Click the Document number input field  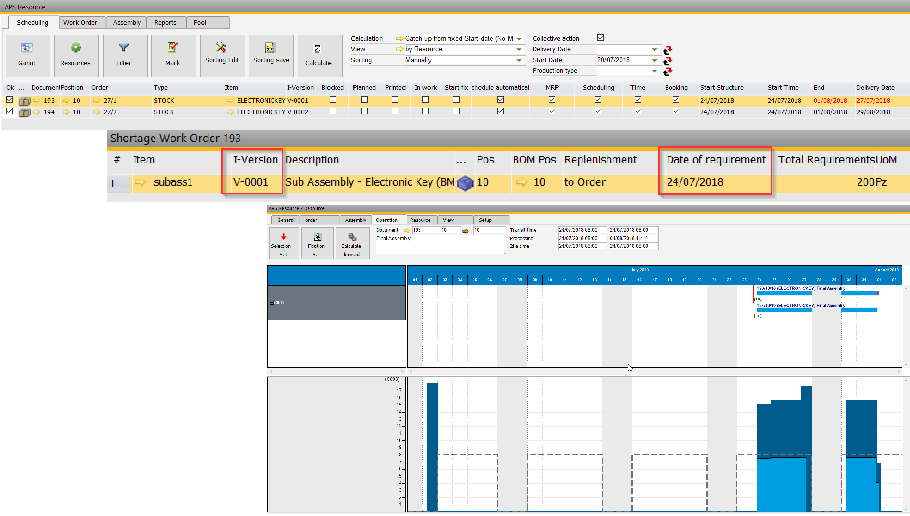click(425, 230)
